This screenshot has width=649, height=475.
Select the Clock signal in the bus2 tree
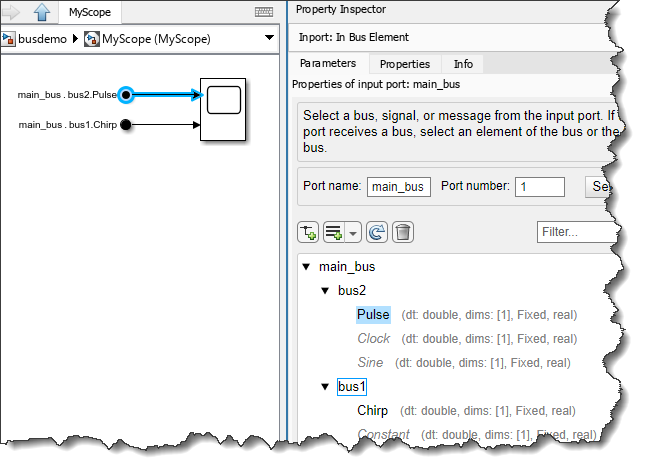pos(373,338)
